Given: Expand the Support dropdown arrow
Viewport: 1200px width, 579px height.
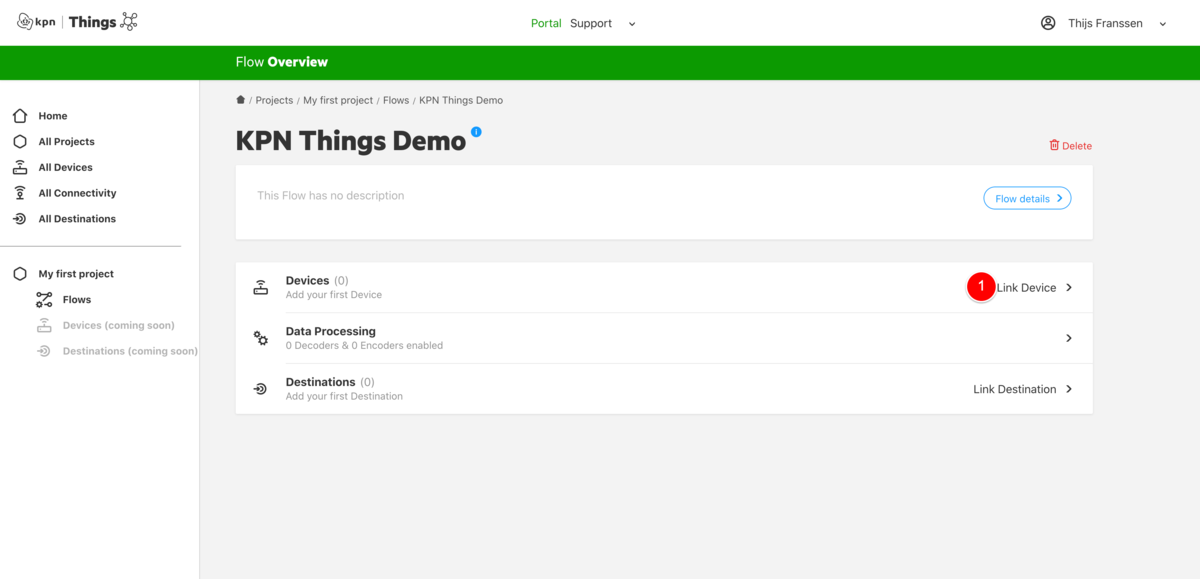Looking at the screenshot, I should (632, 24).
